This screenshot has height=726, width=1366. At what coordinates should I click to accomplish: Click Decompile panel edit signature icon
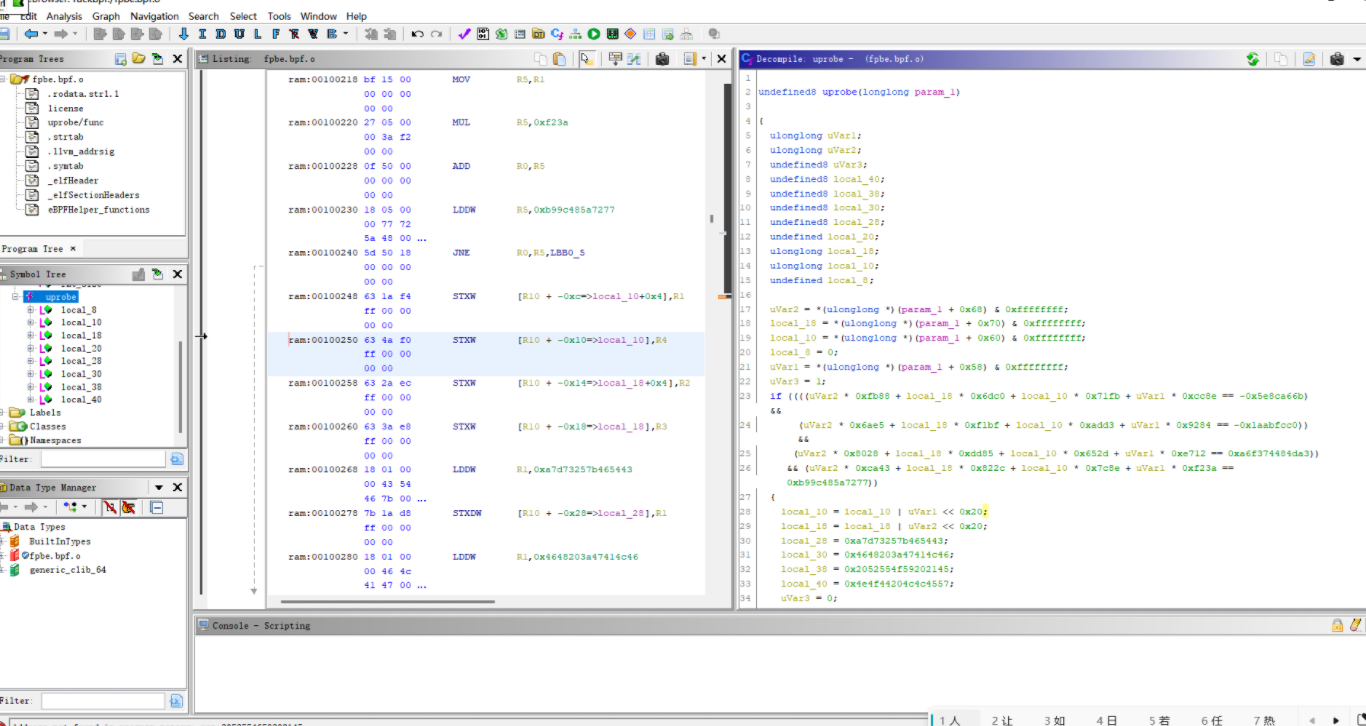[1308, 59]
